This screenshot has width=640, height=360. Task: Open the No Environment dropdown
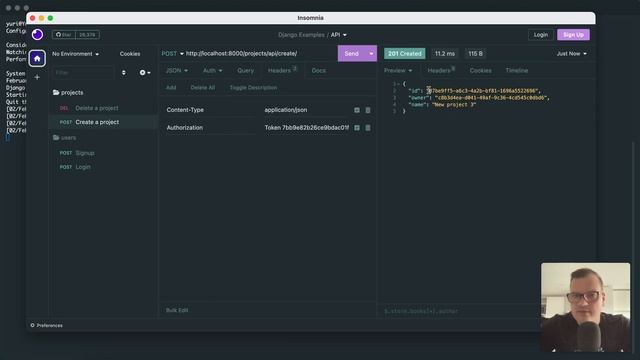pyautogui.click(x=76, y=54)
